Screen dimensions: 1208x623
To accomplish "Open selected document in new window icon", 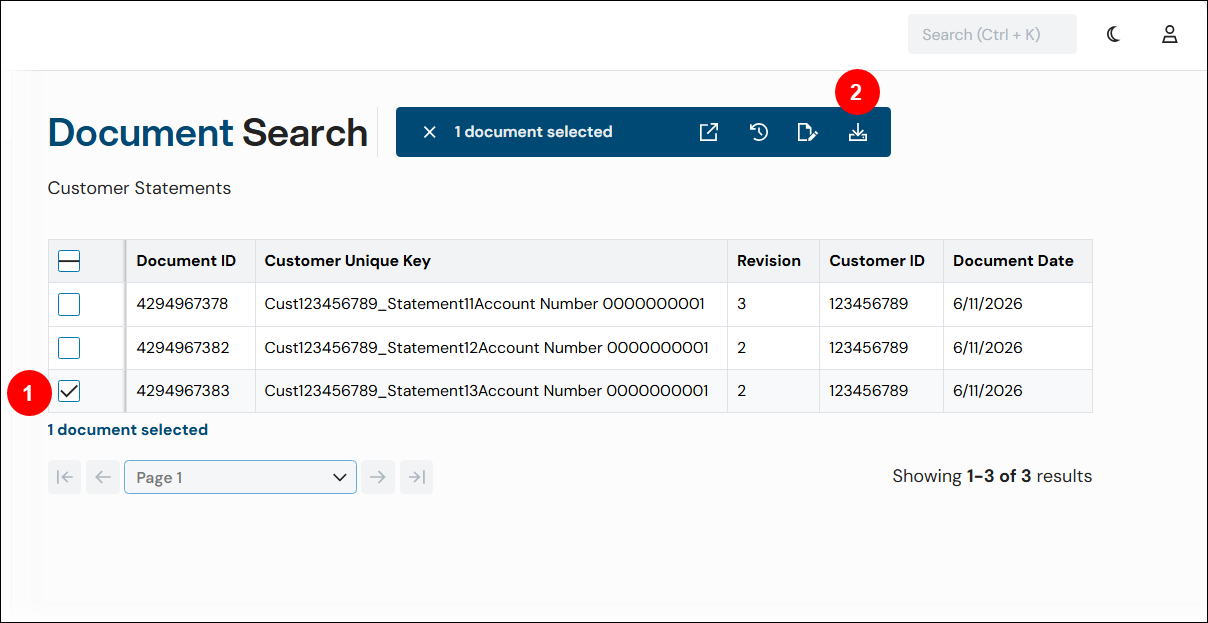I will 709,132.
